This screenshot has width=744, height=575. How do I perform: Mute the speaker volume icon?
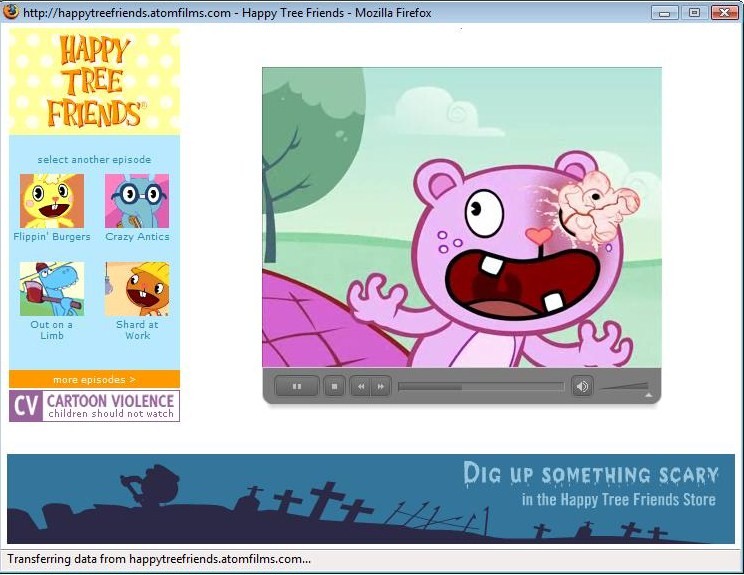click(x=582, y=386)
